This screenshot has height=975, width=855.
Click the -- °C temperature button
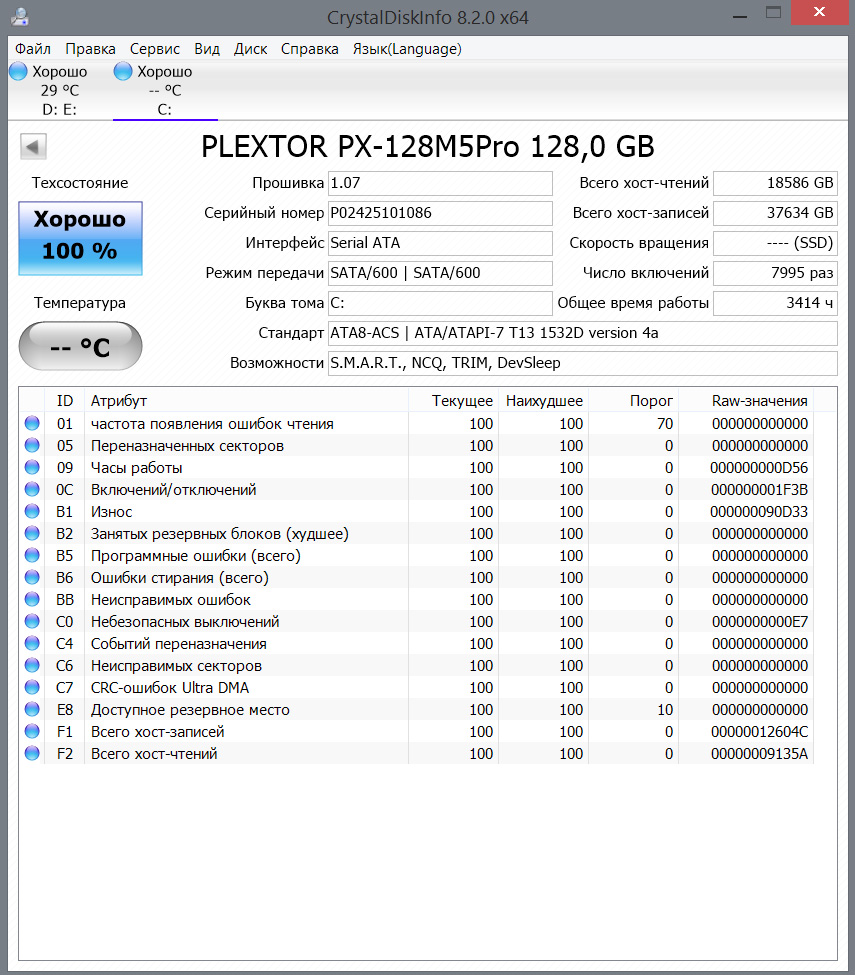pyautogui.click(x=80, y=346)
